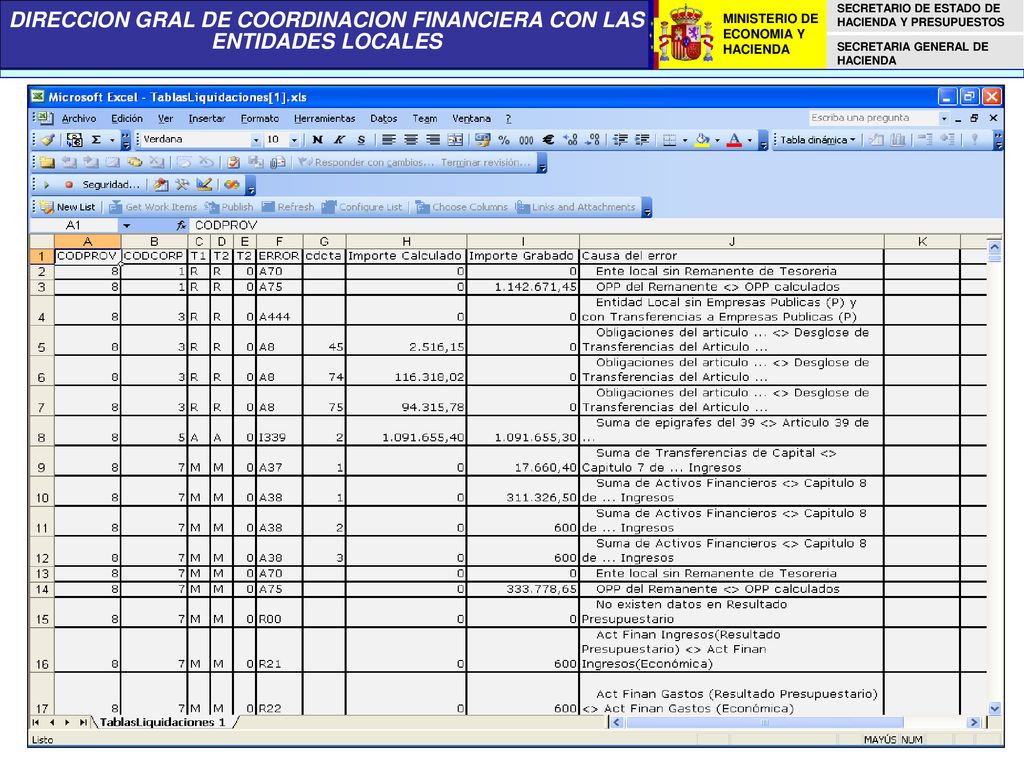Click the Control Toolbox hammer-wrench icon

click(x=182, y=185)
